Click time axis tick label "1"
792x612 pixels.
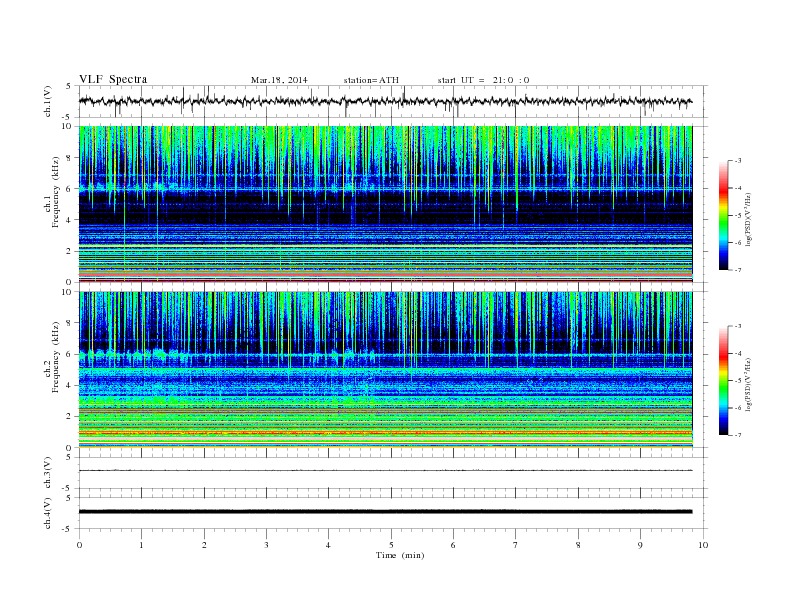(141, 545)
